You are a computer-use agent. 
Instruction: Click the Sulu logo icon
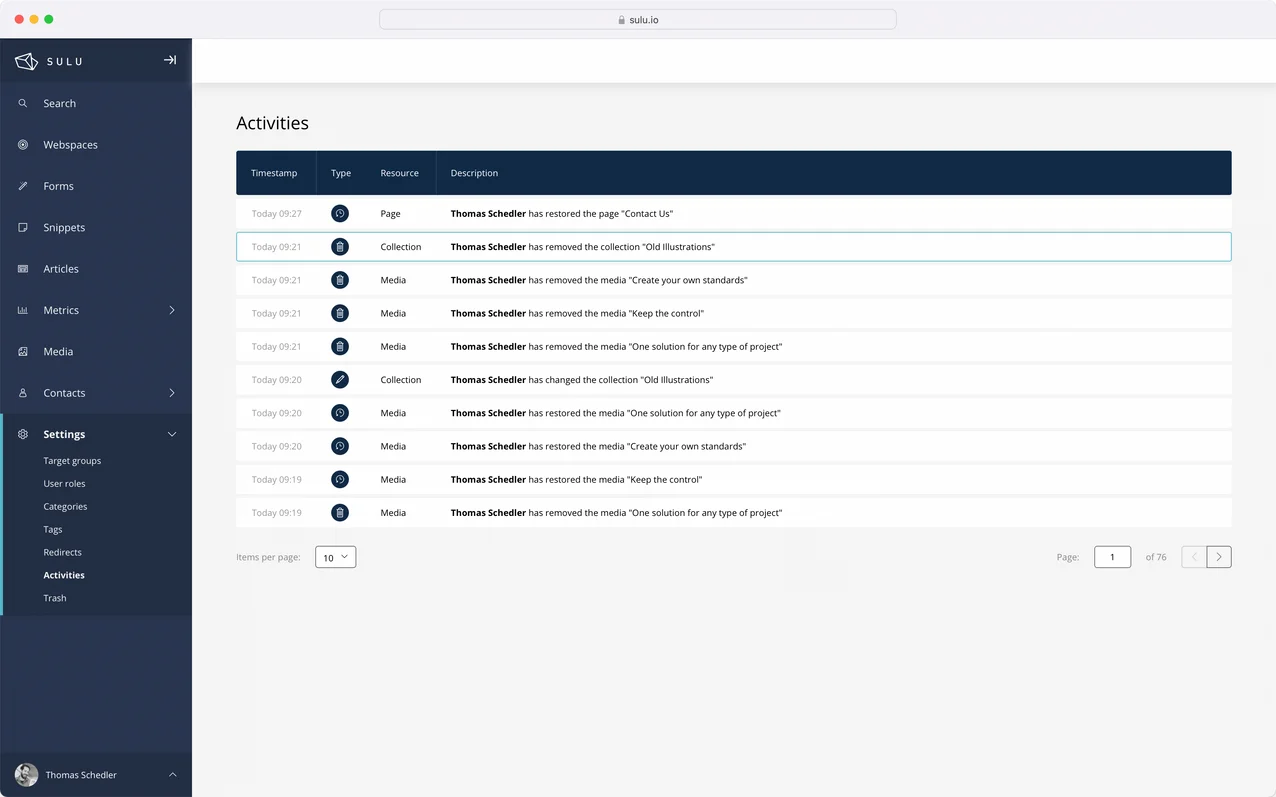[26, 61]
